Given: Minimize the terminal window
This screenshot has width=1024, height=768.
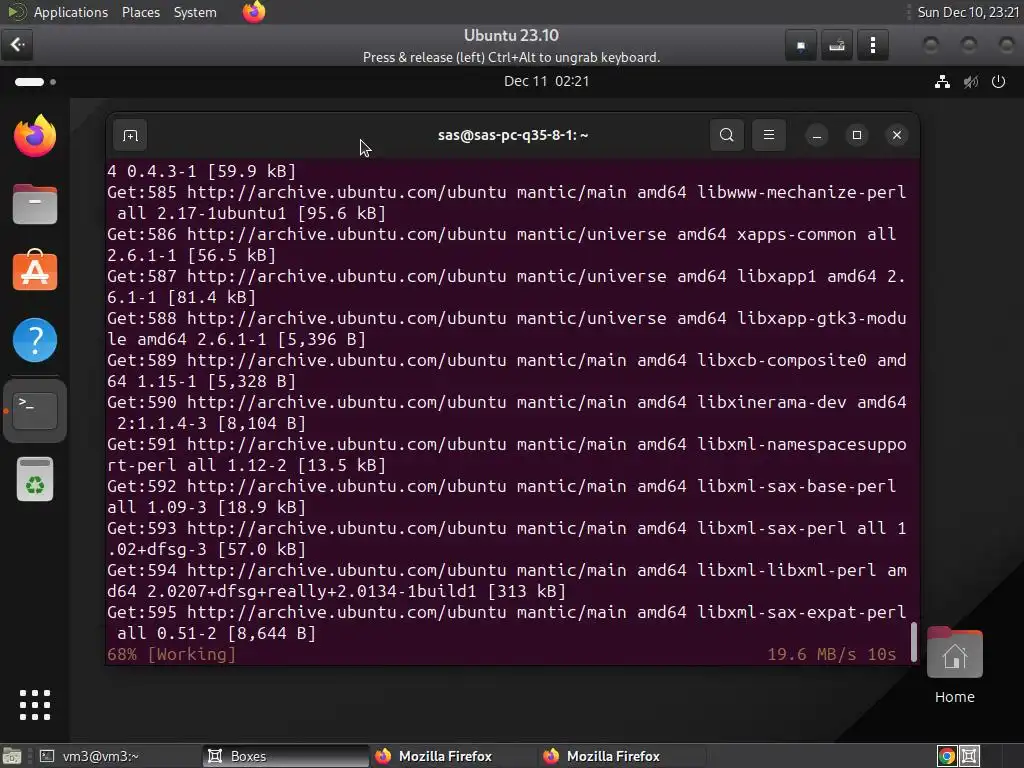Looking at the screenshot, I should (816, 135).
